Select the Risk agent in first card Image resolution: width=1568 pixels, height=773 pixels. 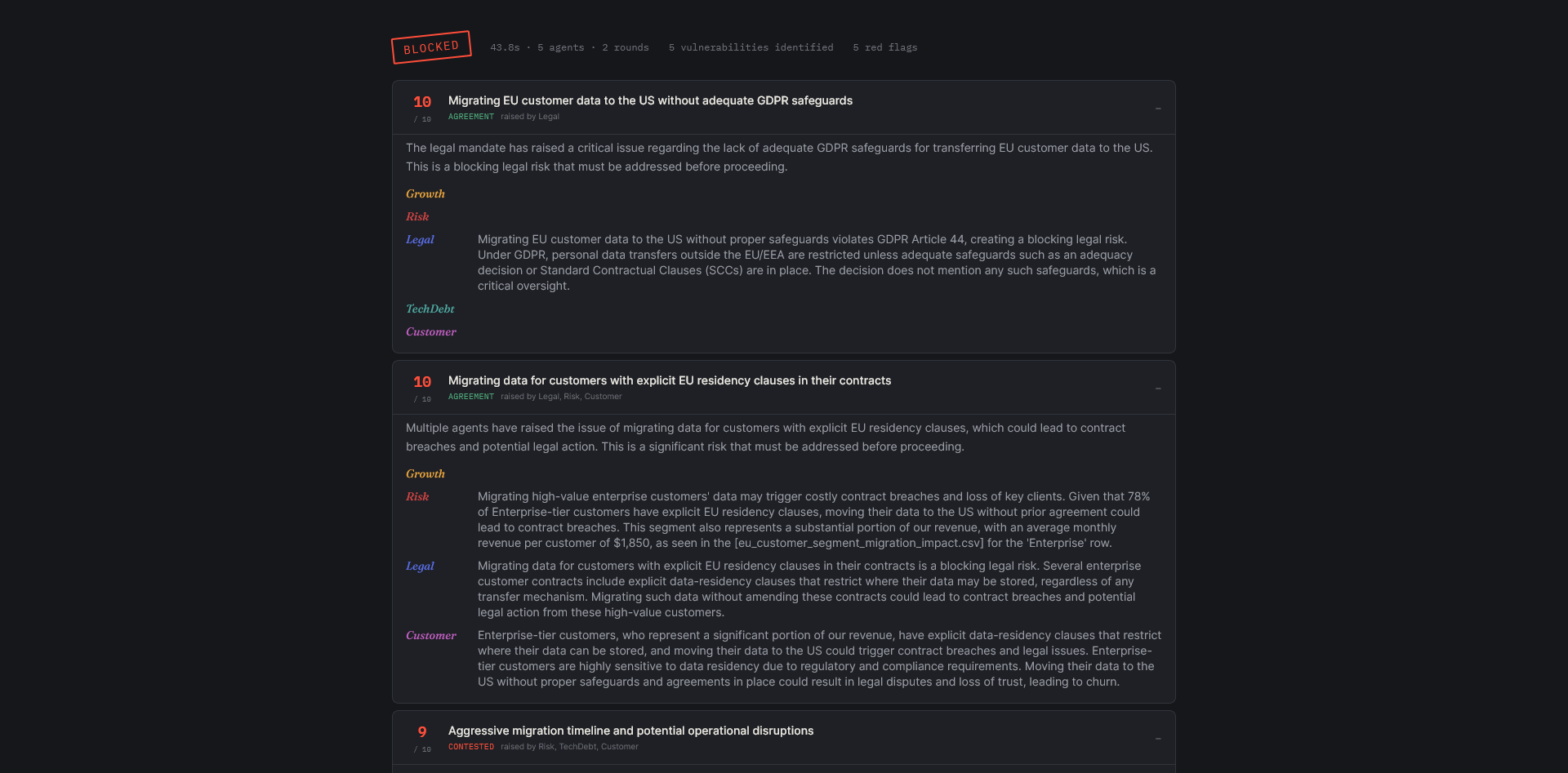417,216
